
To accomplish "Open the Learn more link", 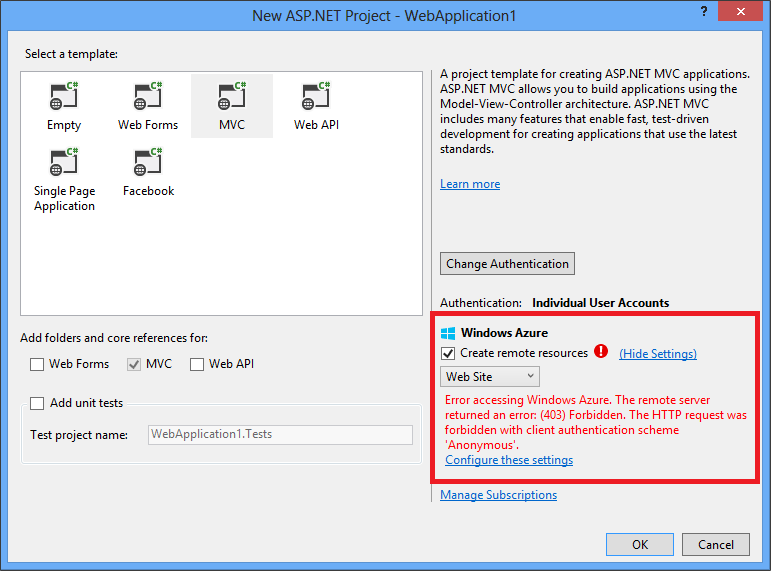I will [470, 184].
